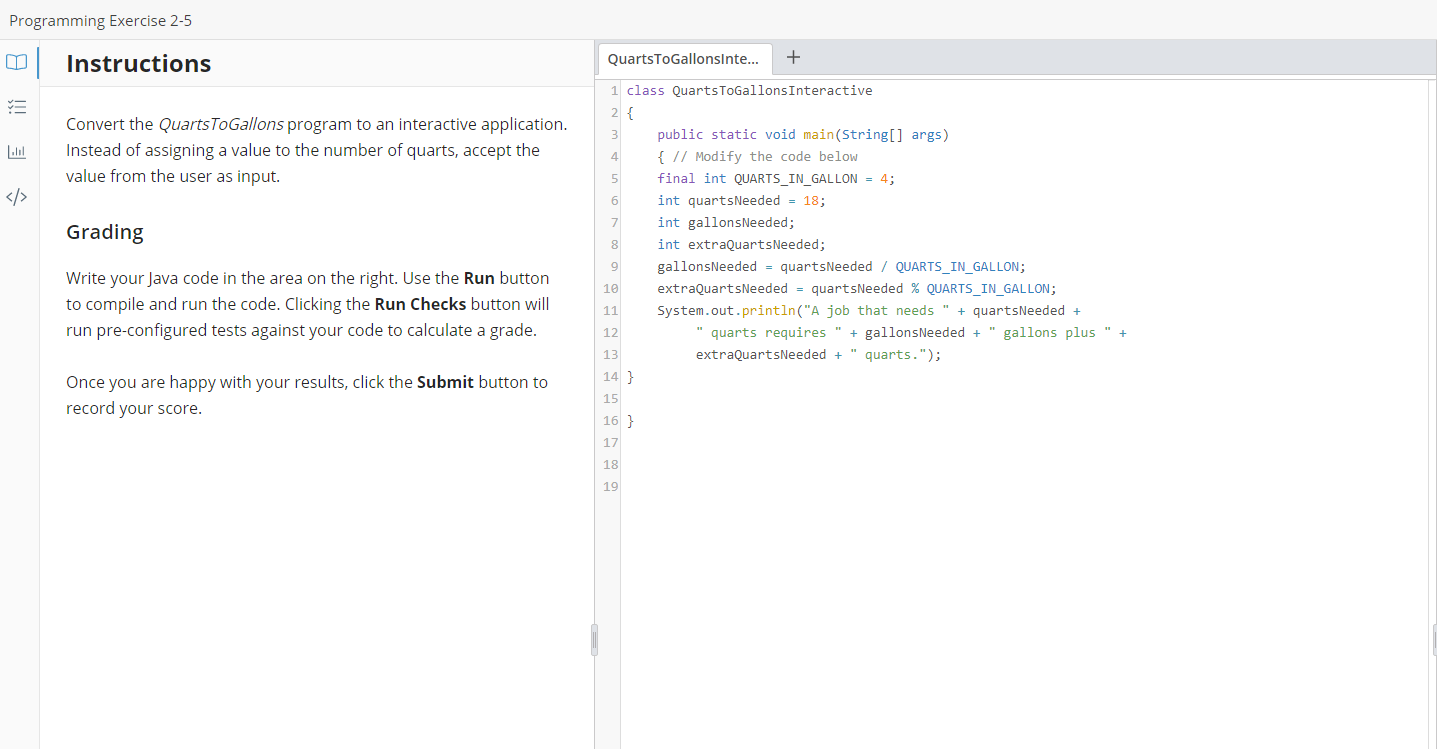Click the "Instructions" heading

pyautogui.click(x=138, y=64)
